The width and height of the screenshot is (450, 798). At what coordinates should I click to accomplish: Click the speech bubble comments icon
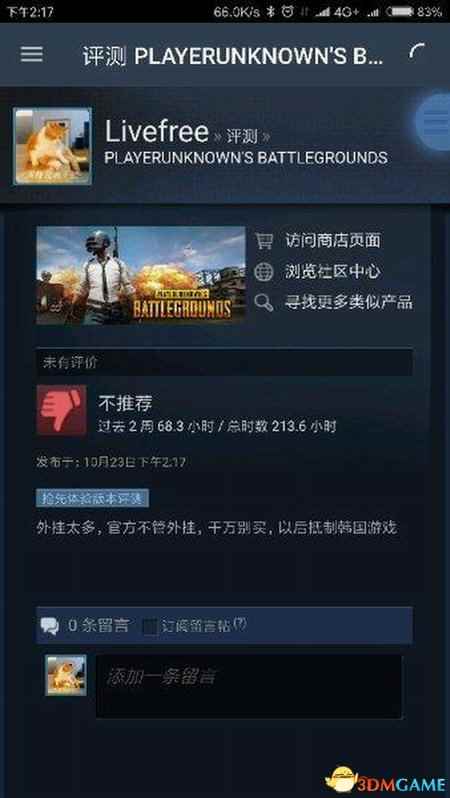pyautogui.click(x=49, y=625)
